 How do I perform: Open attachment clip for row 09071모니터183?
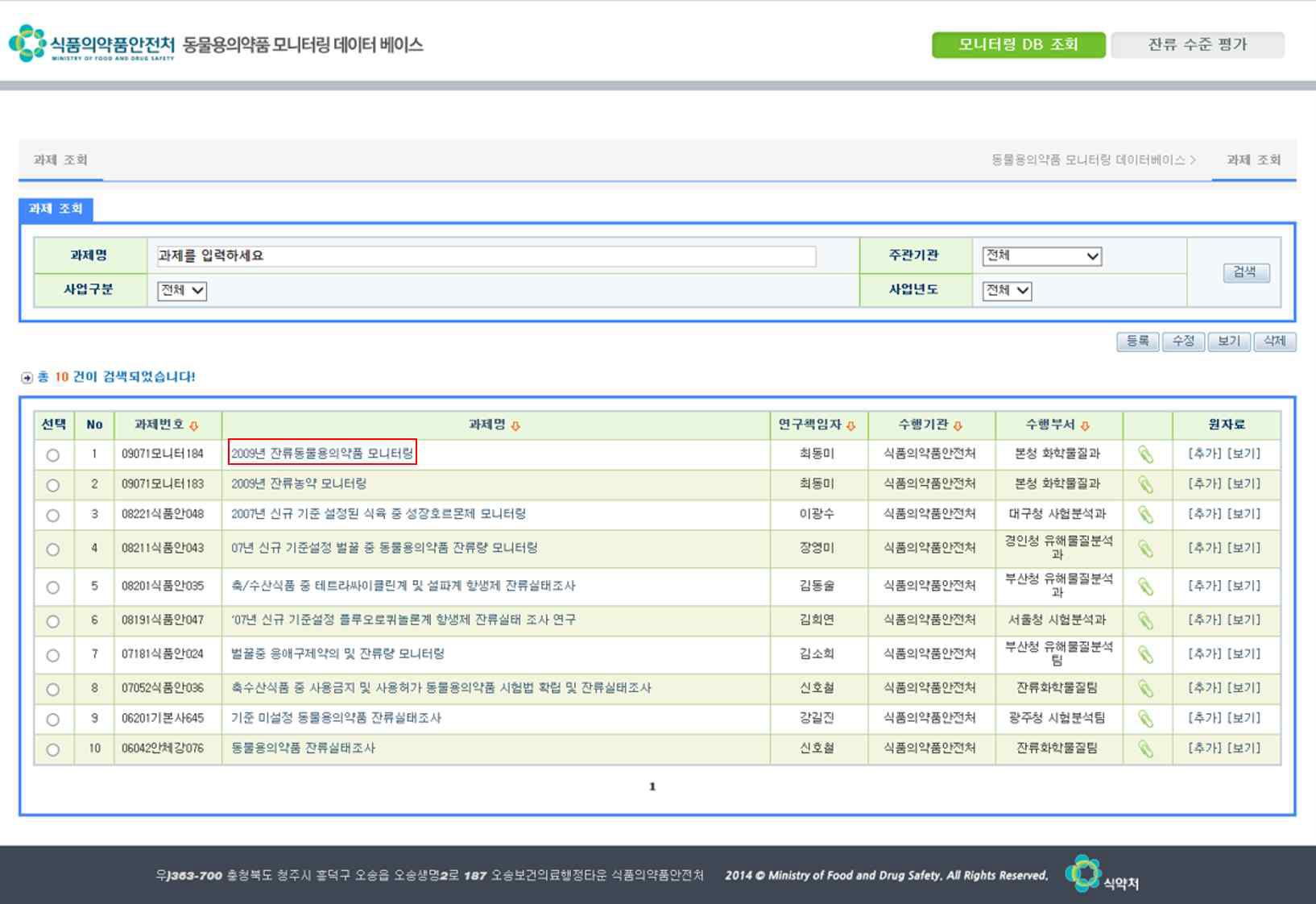click(1145, 484)
